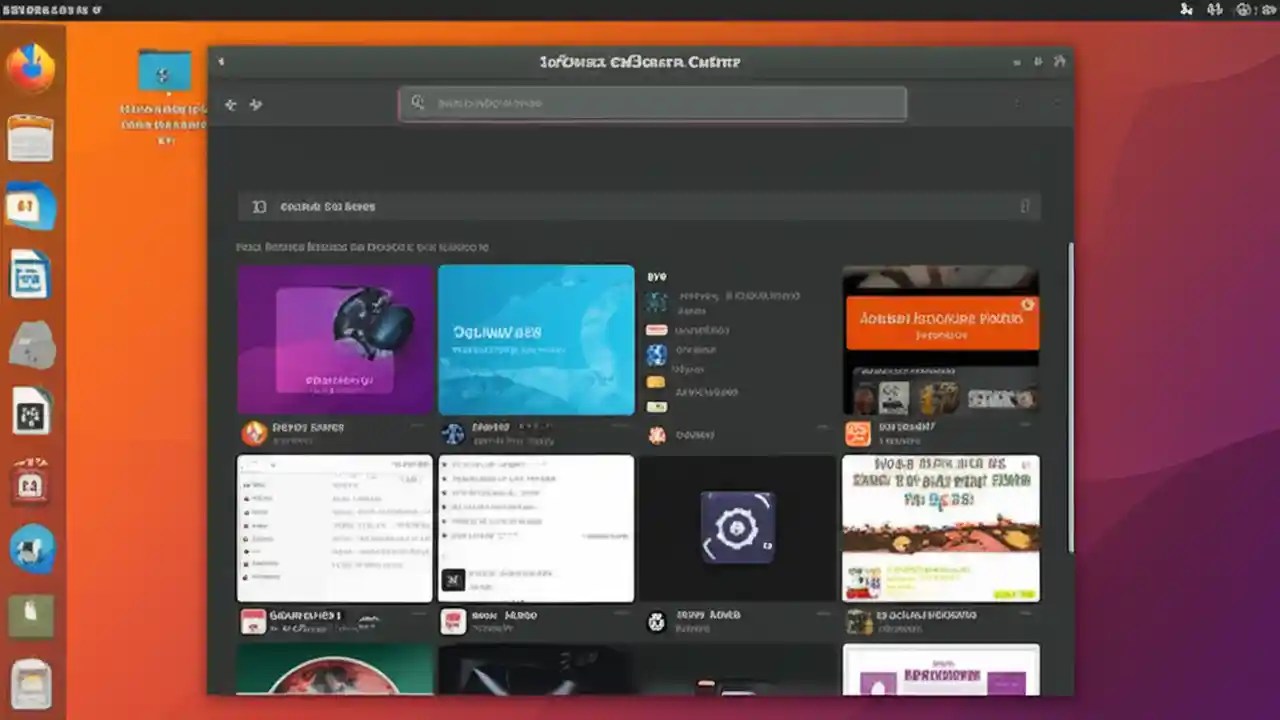Click the yellow app icon in the middle column
This screenshot has height=720, width=1280.
(657, 381)
